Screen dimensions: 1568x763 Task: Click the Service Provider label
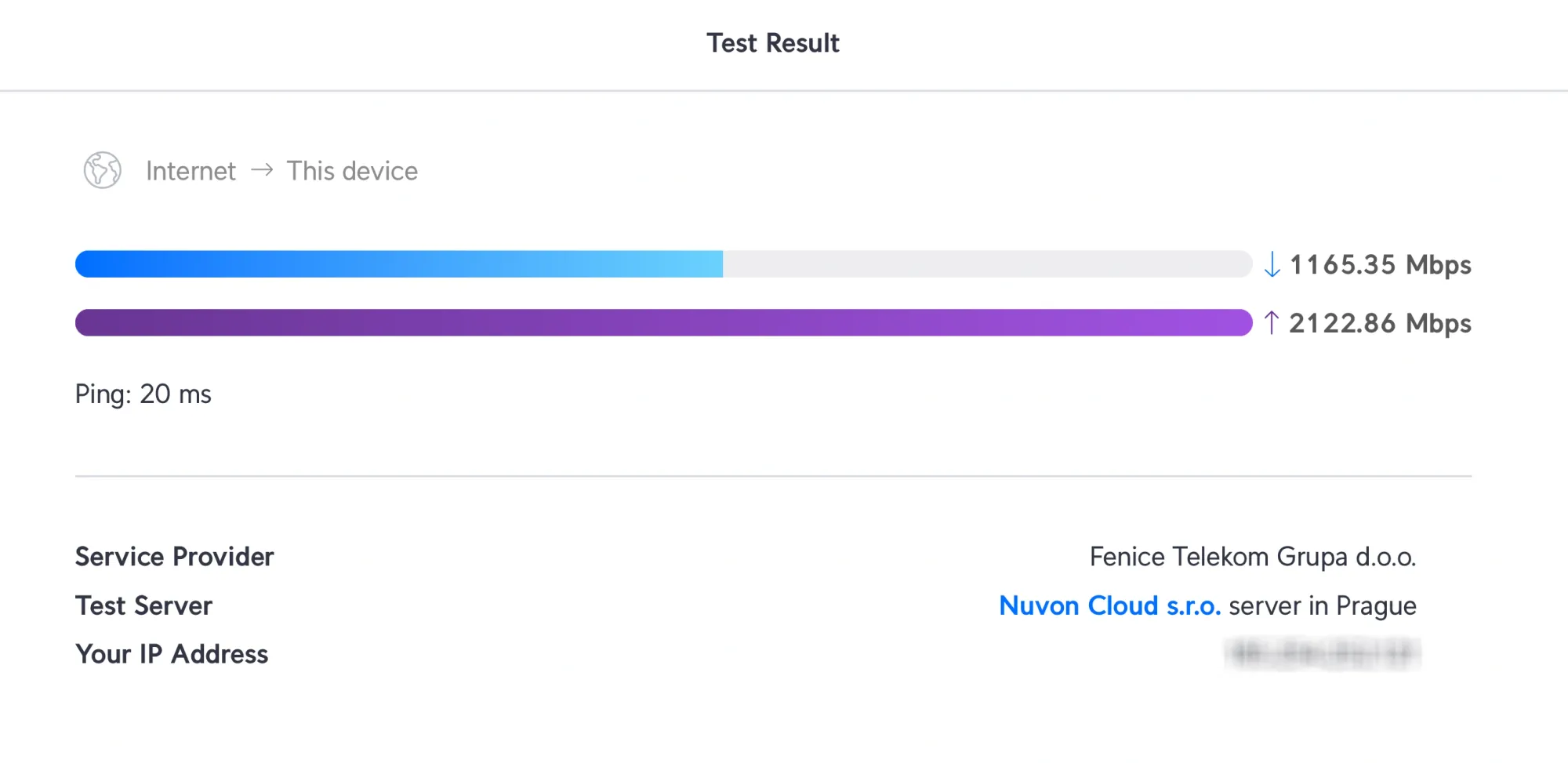174,557
